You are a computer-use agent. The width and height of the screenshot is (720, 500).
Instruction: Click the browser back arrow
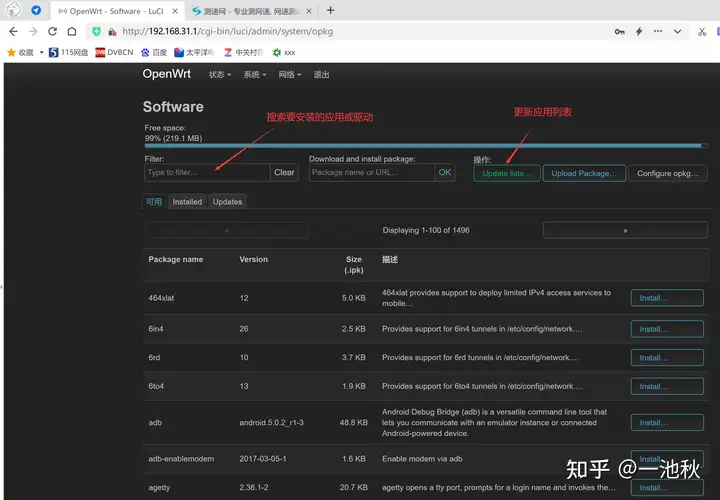(x=13, y=31)
